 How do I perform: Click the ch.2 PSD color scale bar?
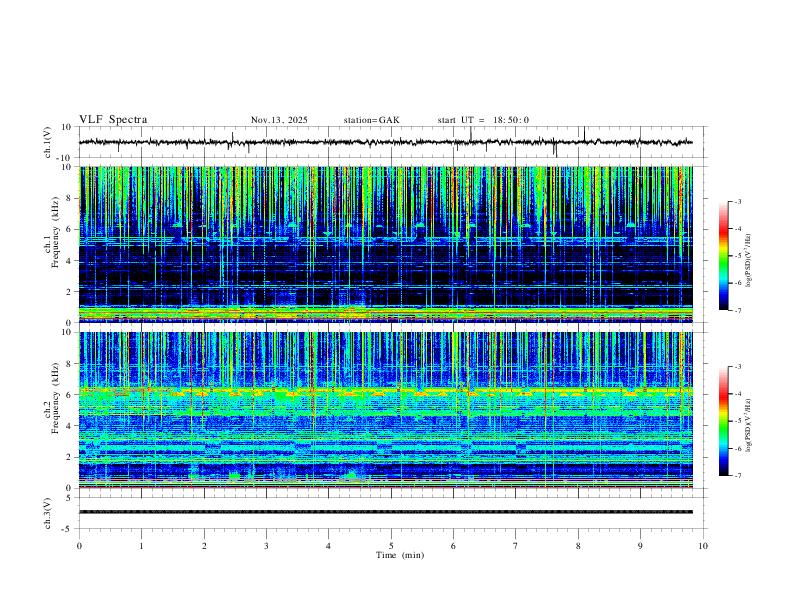coord(723,421)
